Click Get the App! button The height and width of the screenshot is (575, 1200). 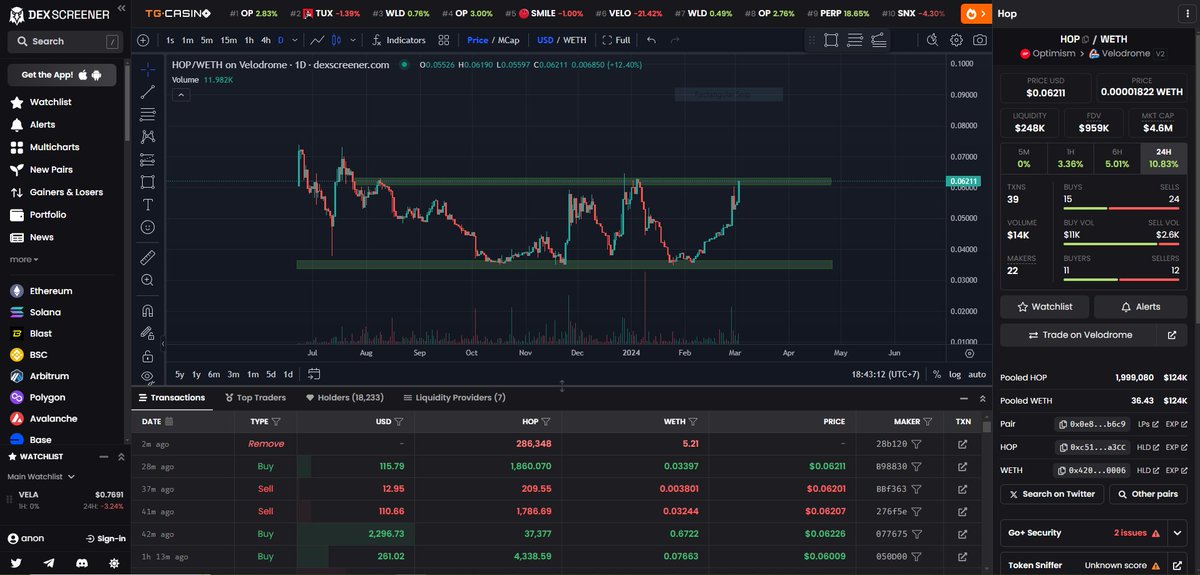click(62, 75)
